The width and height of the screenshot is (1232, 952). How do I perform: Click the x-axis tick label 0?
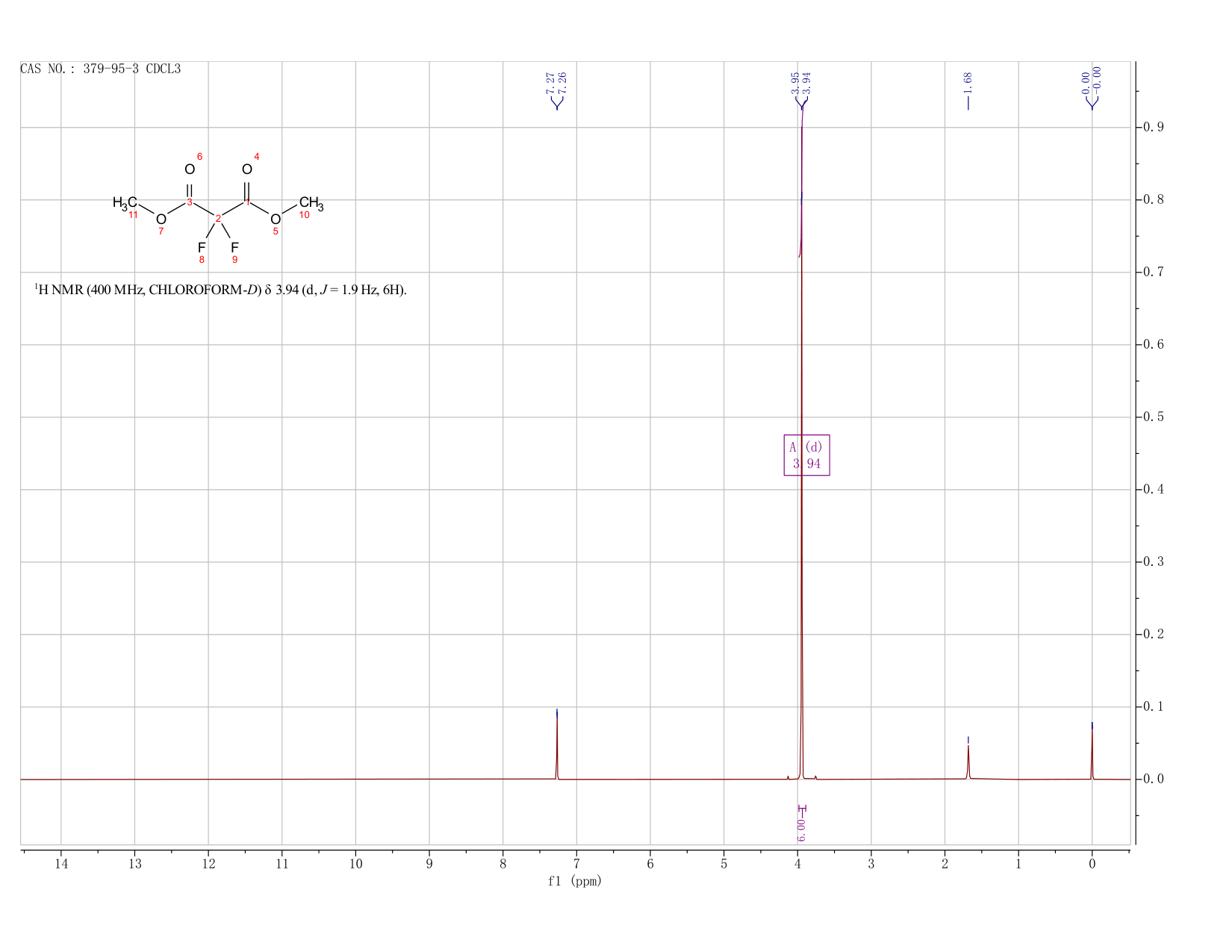click(x=1092, y=864)
